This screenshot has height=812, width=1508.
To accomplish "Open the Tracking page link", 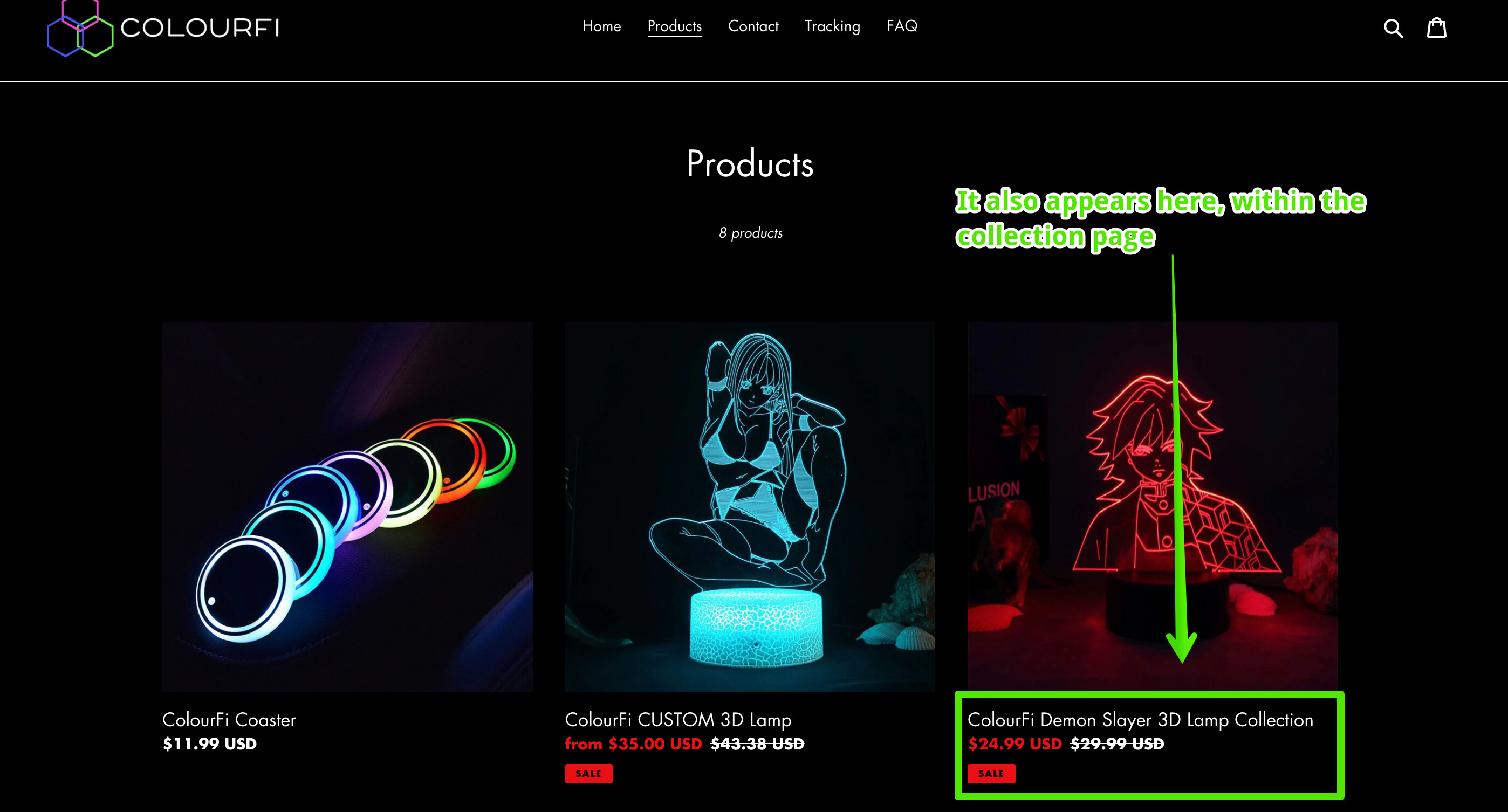I will pyautogui.click(x=832, y=26).
